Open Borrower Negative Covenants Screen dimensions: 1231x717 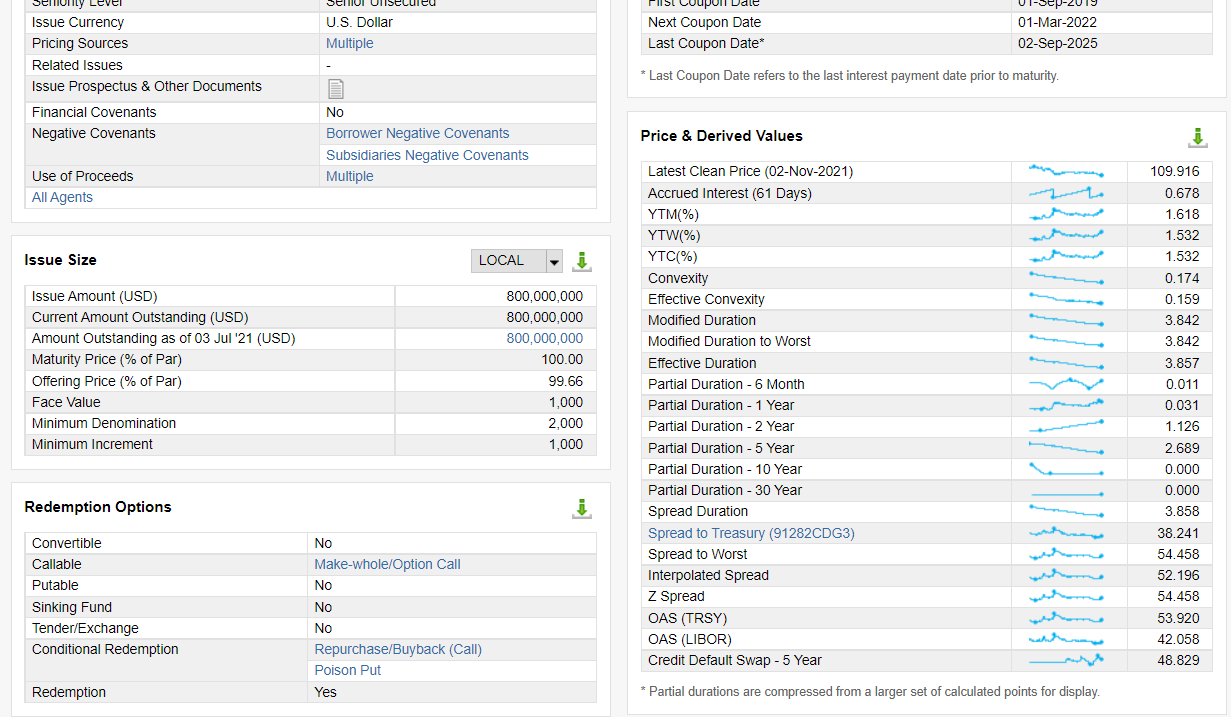(417, 133)
